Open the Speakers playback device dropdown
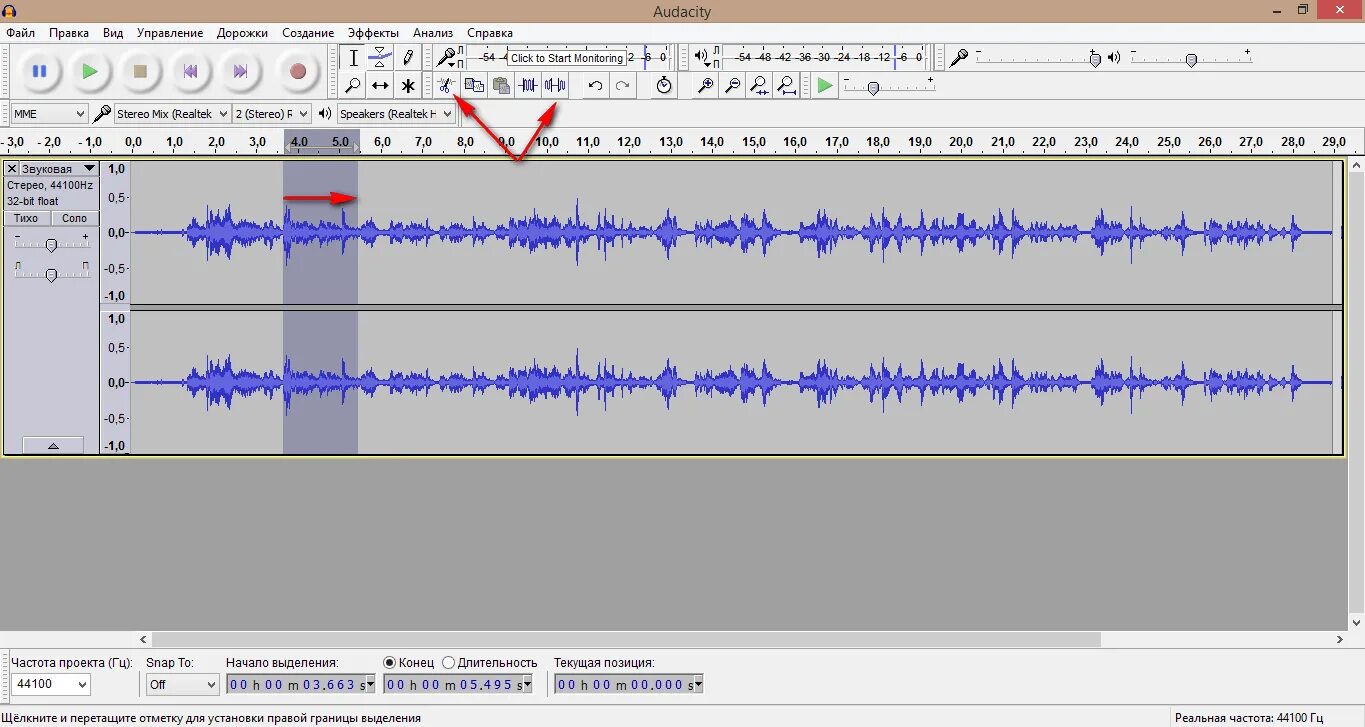The height and width of the screenshot is (727, 1365). 396,114
